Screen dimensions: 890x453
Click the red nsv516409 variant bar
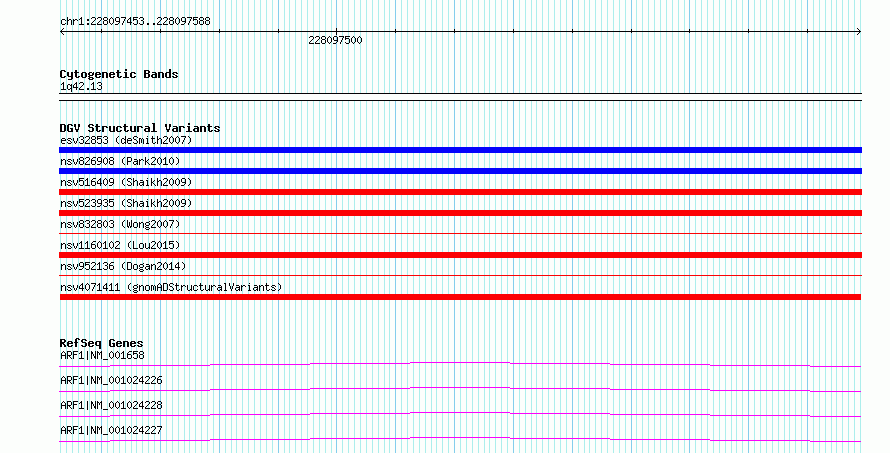460,192
